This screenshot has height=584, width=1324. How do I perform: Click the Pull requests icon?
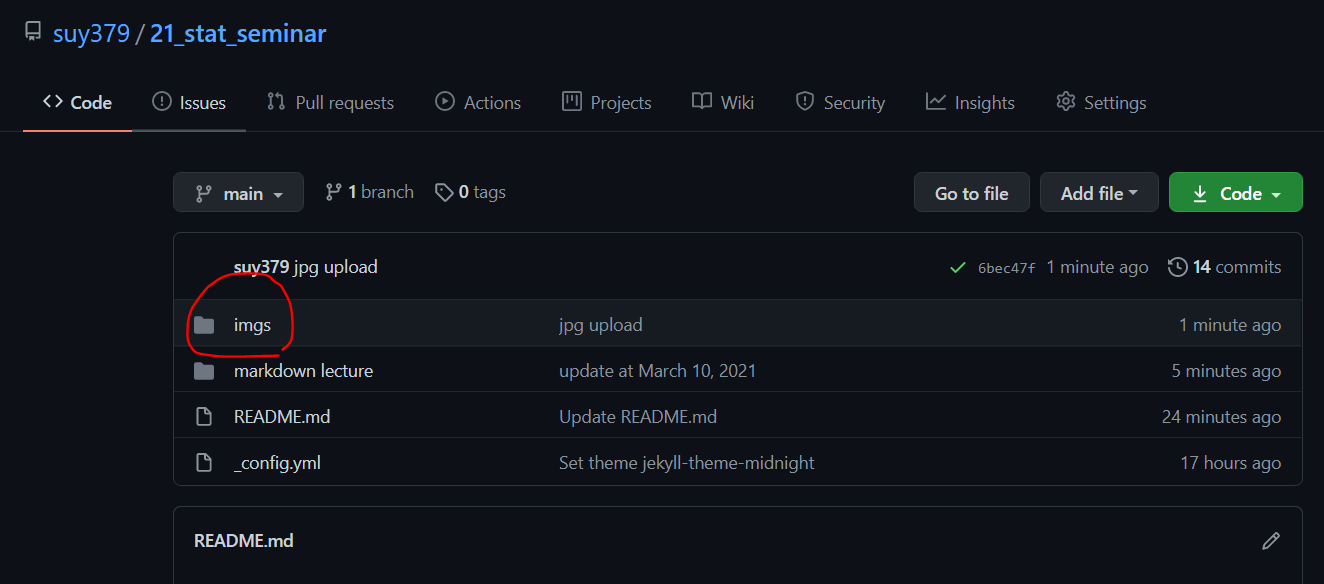[x=276, y=102]
